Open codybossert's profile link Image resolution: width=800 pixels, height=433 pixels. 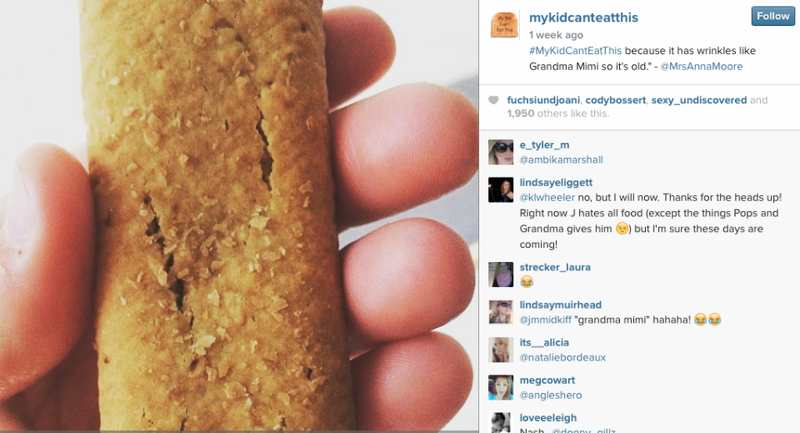(615, 100)
